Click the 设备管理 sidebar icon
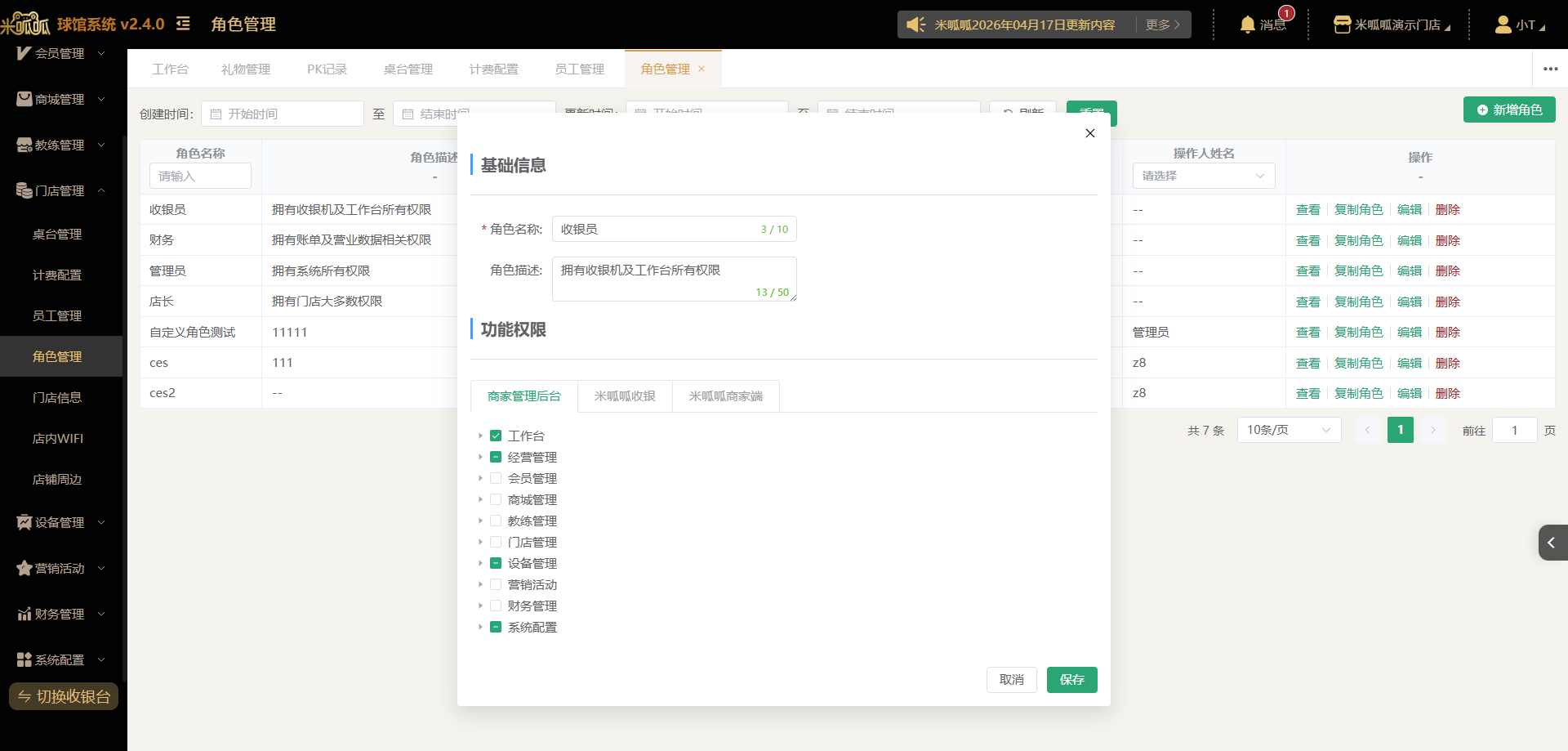The width and height of the screenshot is (1568, 751). click(x=24, y=522)
